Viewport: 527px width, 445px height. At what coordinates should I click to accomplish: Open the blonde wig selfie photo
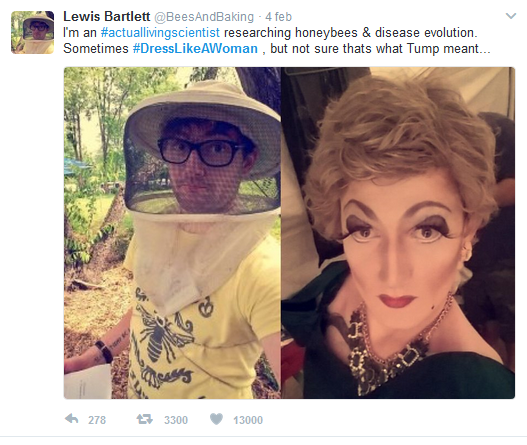[398, 233]
